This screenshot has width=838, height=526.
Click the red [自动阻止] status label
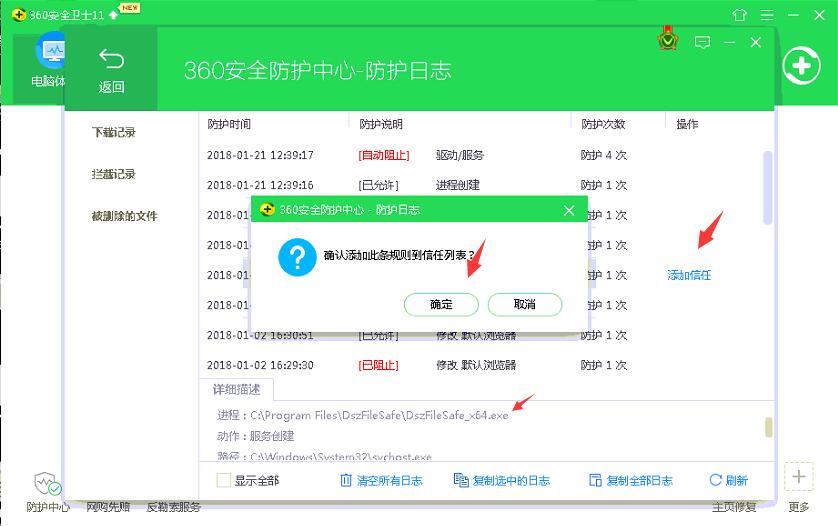(384, 156)
